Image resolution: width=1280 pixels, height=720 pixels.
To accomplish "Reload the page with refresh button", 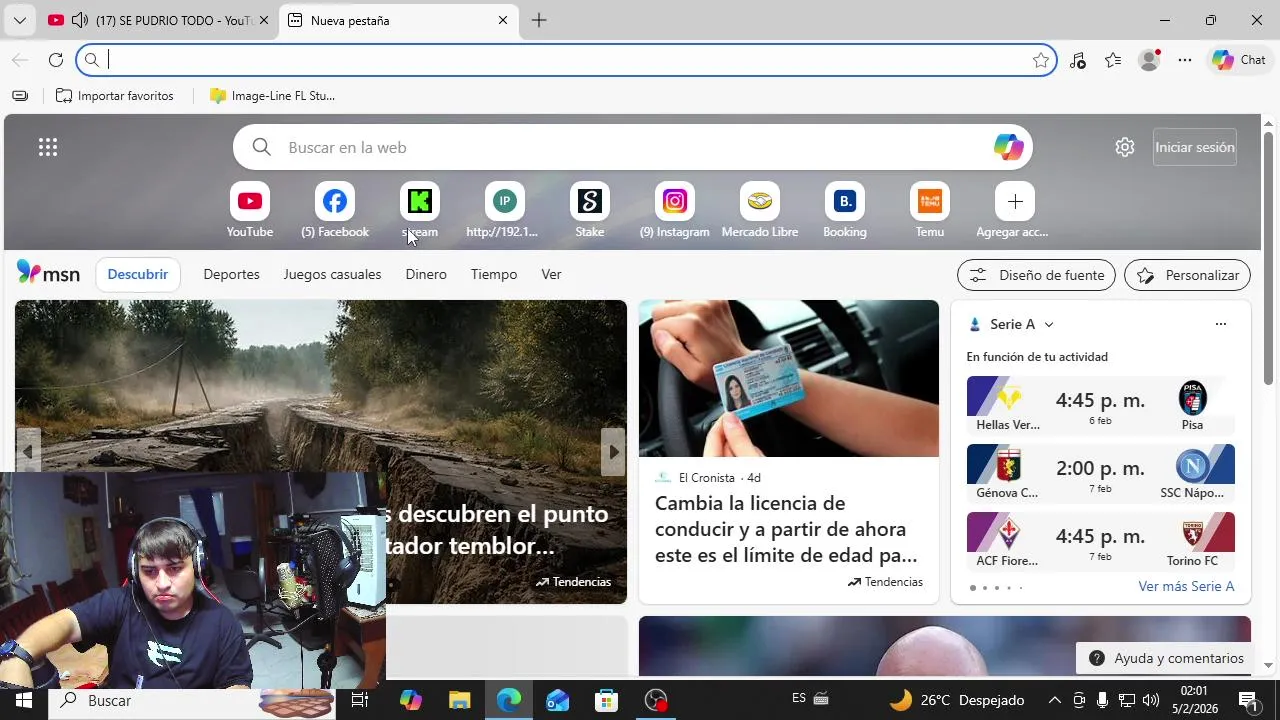I will [x=56, y=60].
